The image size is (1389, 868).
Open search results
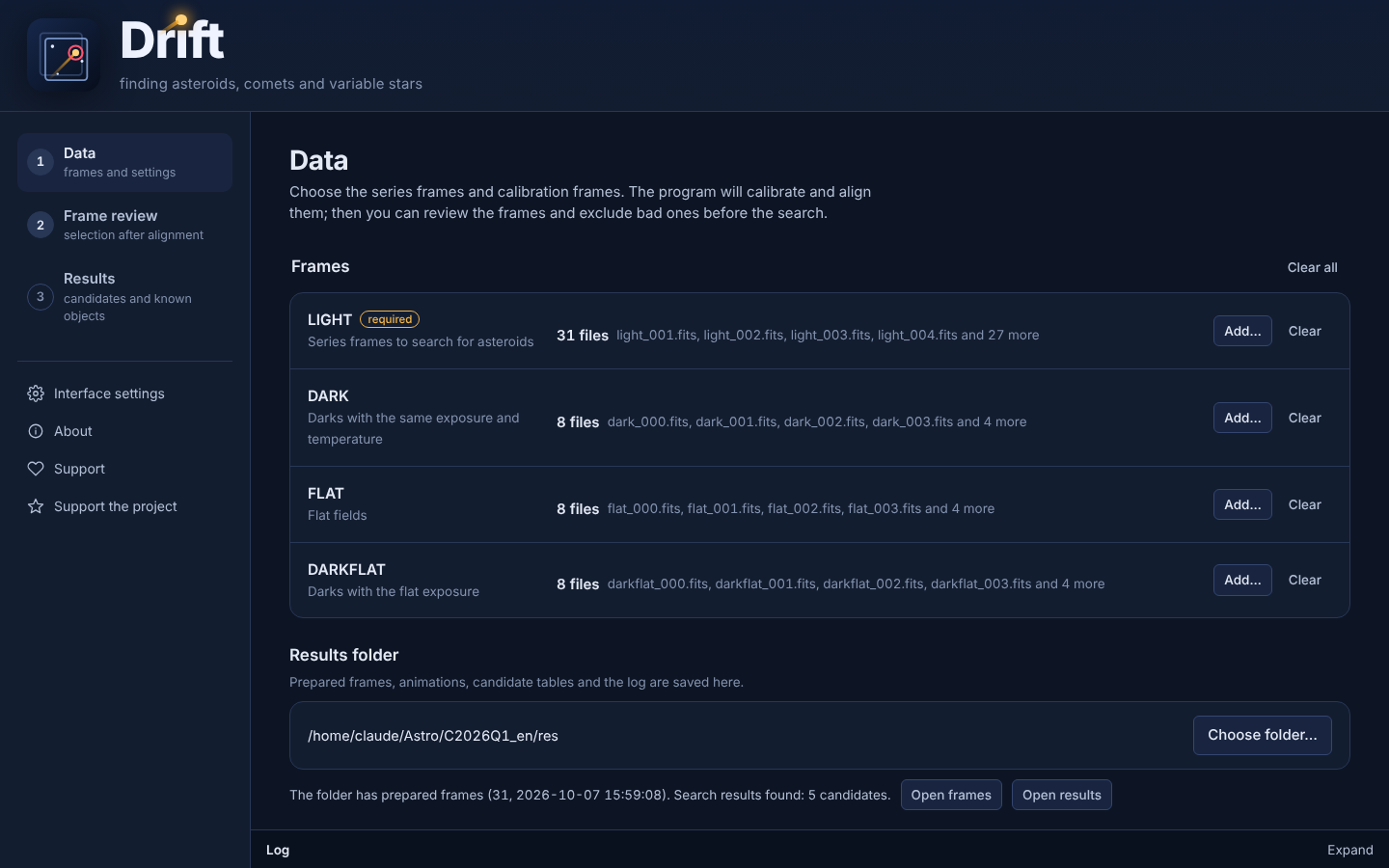[x=1062, y=795]
